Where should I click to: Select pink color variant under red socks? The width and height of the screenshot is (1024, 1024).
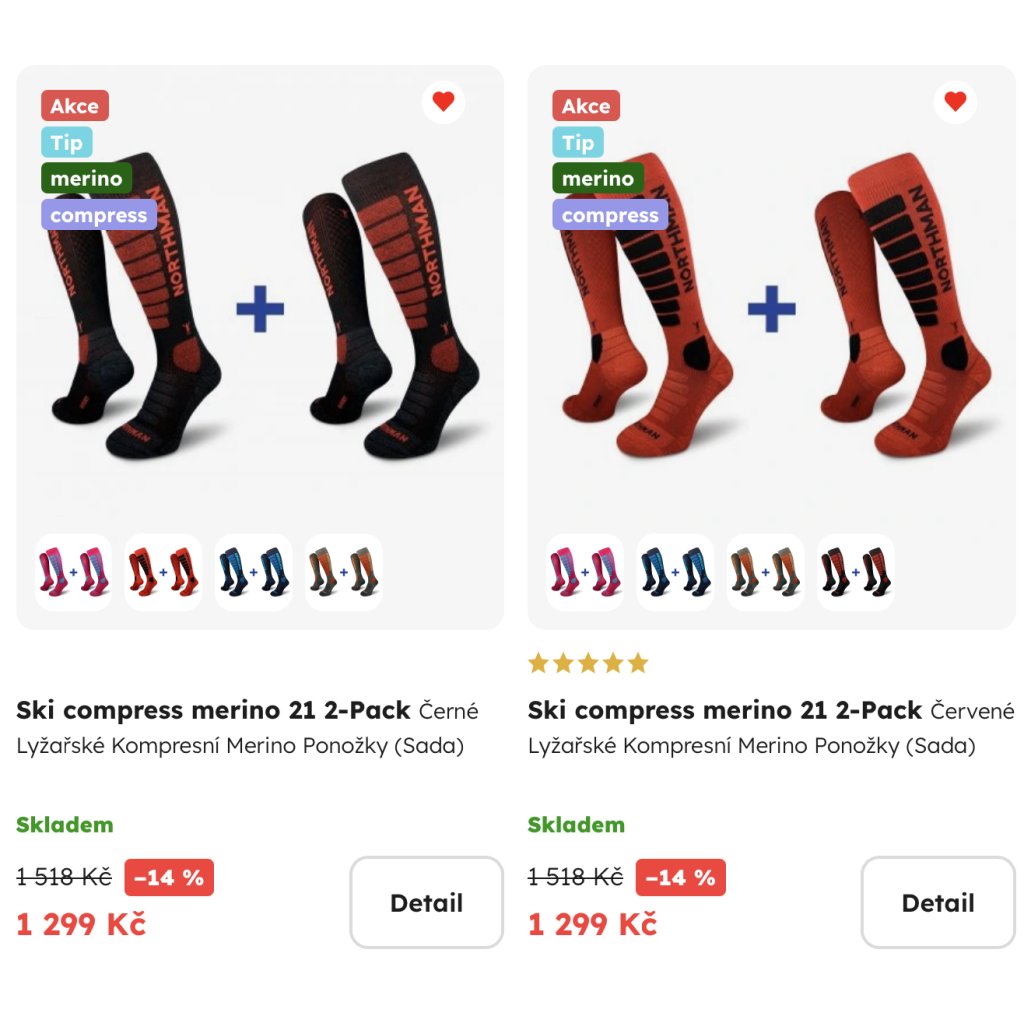tap(585, 572)
